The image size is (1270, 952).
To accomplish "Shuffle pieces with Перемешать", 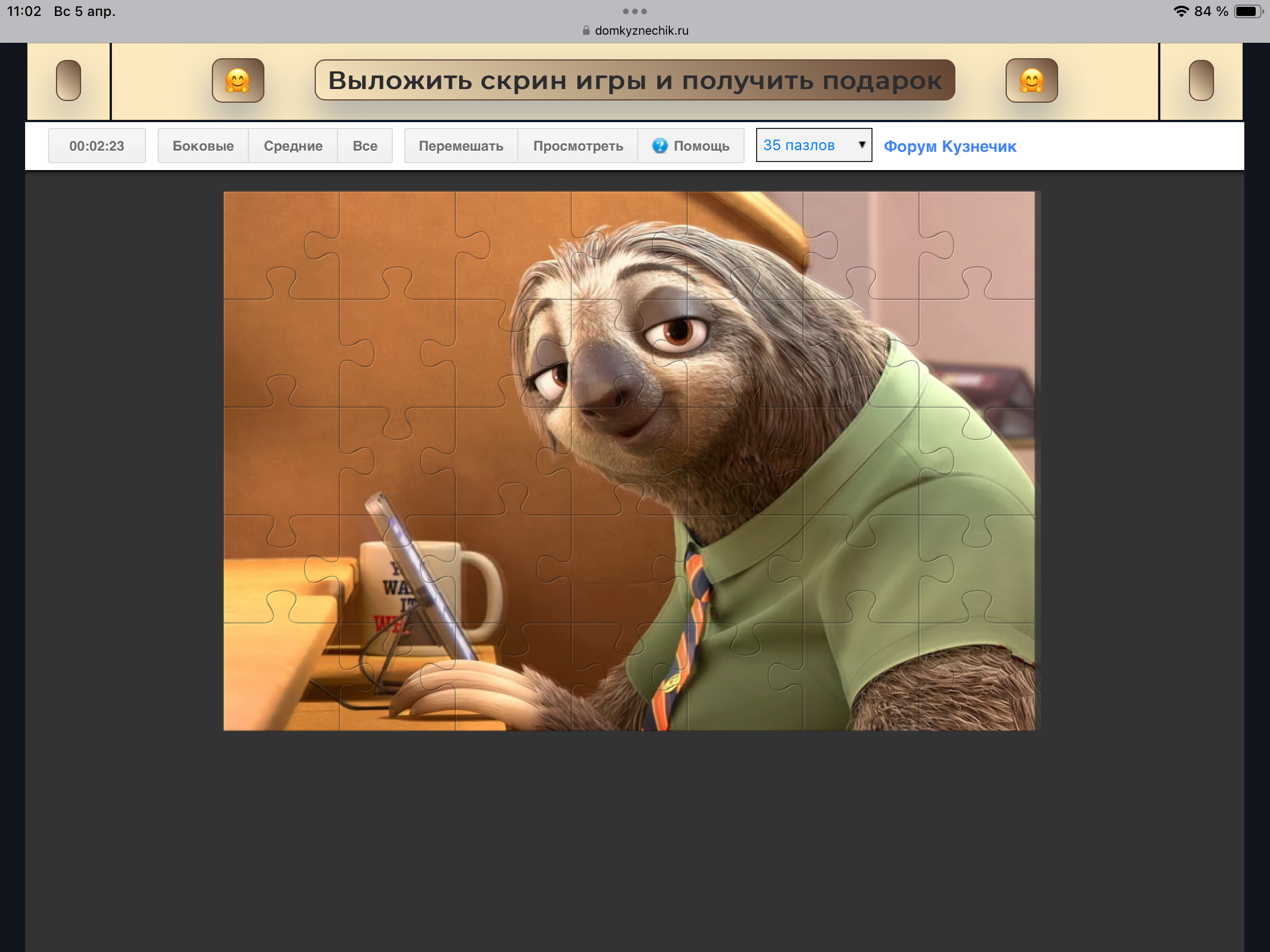I will point(460,146).
